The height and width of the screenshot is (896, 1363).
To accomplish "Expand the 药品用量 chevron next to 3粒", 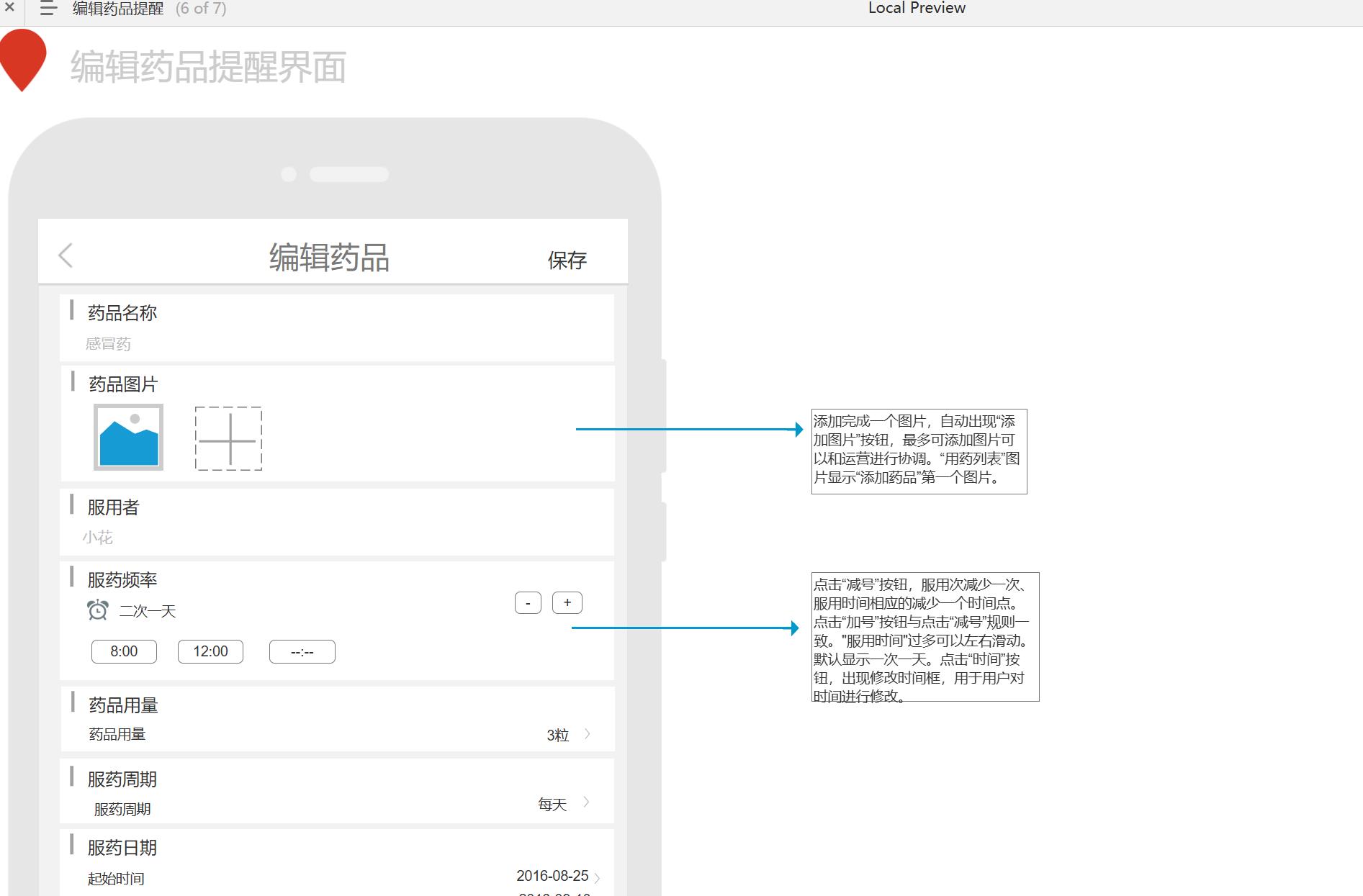I will (588, 734).
